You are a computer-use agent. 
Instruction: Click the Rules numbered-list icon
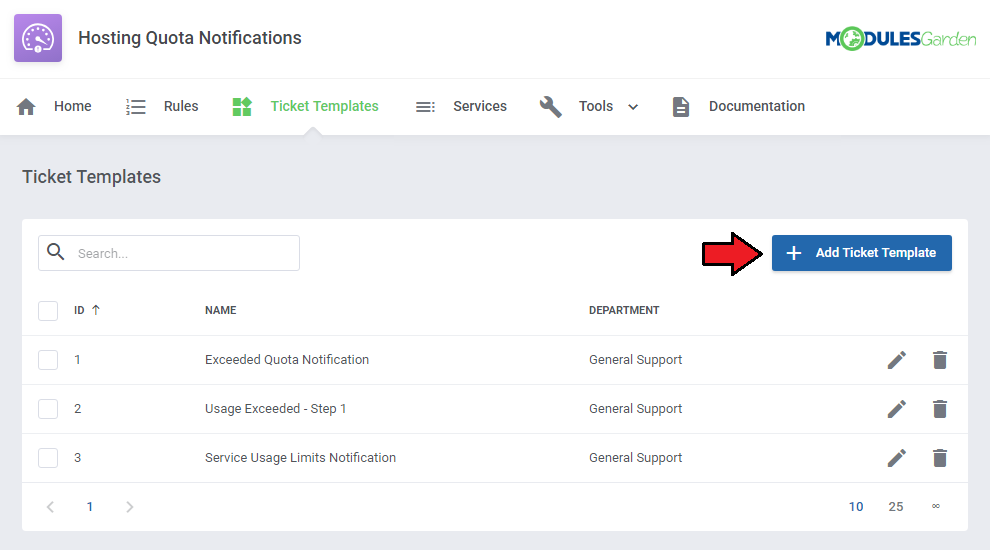tap(135, 107)
